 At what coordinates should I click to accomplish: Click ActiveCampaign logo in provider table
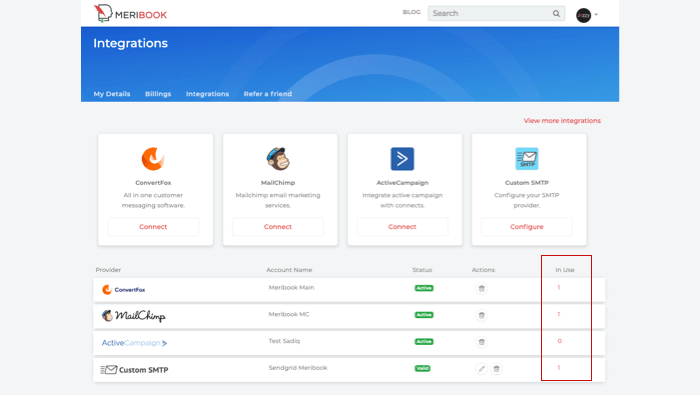pos(134,343)
